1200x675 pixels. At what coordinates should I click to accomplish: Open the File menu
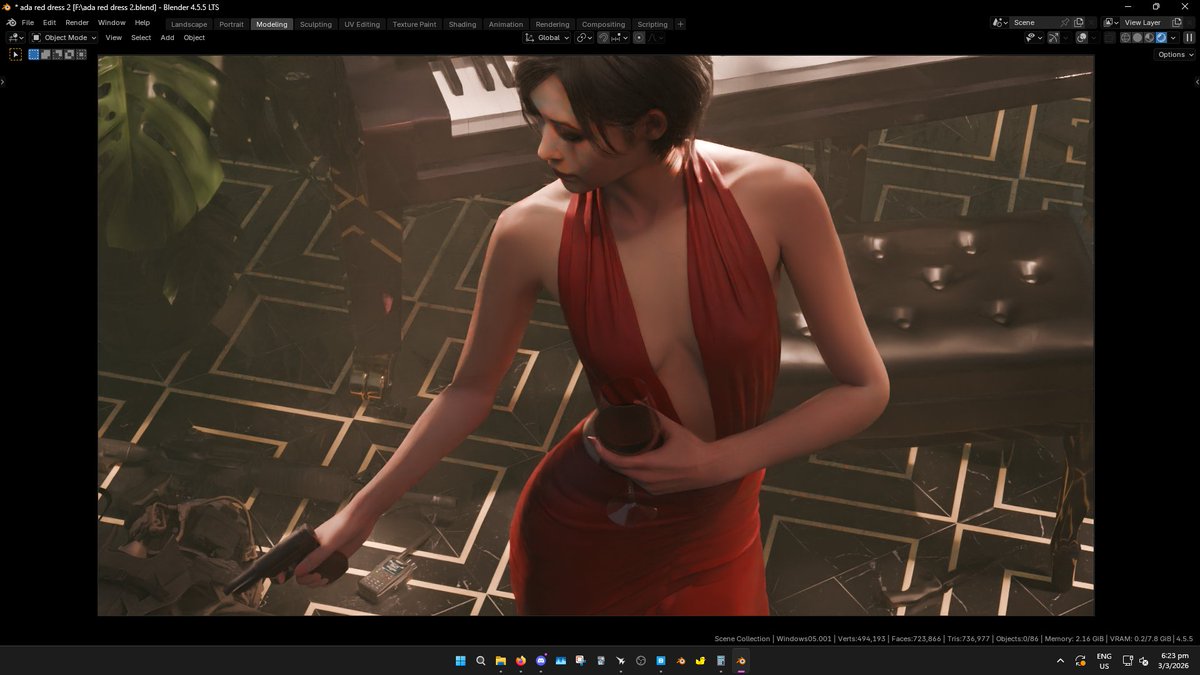[27, 22]
